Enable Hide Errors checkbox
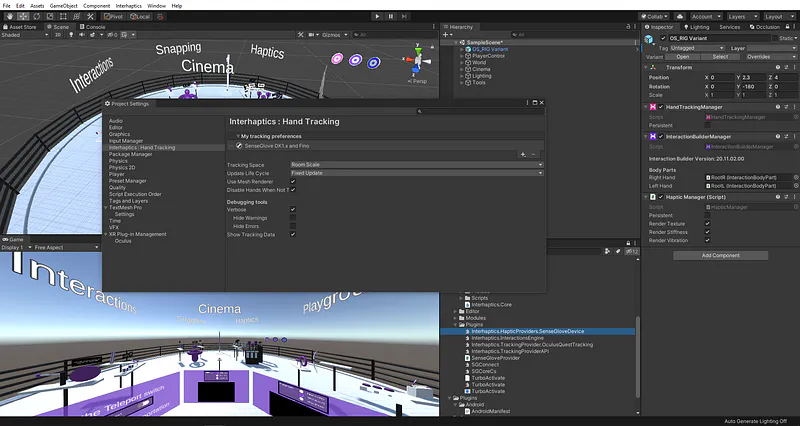This screenshot has width=800, height=426. click(293, 226)
